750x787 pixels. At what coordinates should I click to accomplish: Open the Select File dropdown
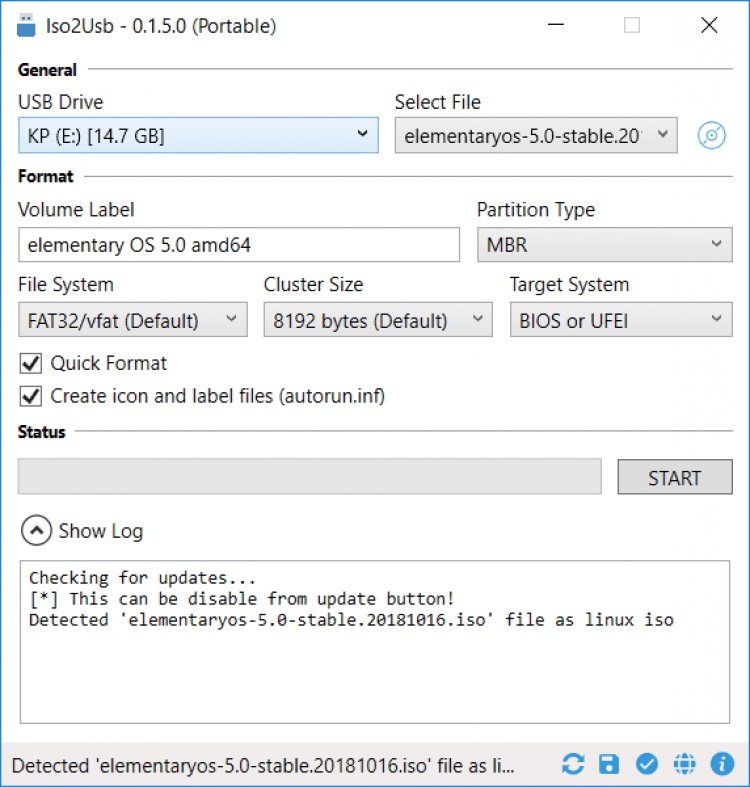(536, 136)
